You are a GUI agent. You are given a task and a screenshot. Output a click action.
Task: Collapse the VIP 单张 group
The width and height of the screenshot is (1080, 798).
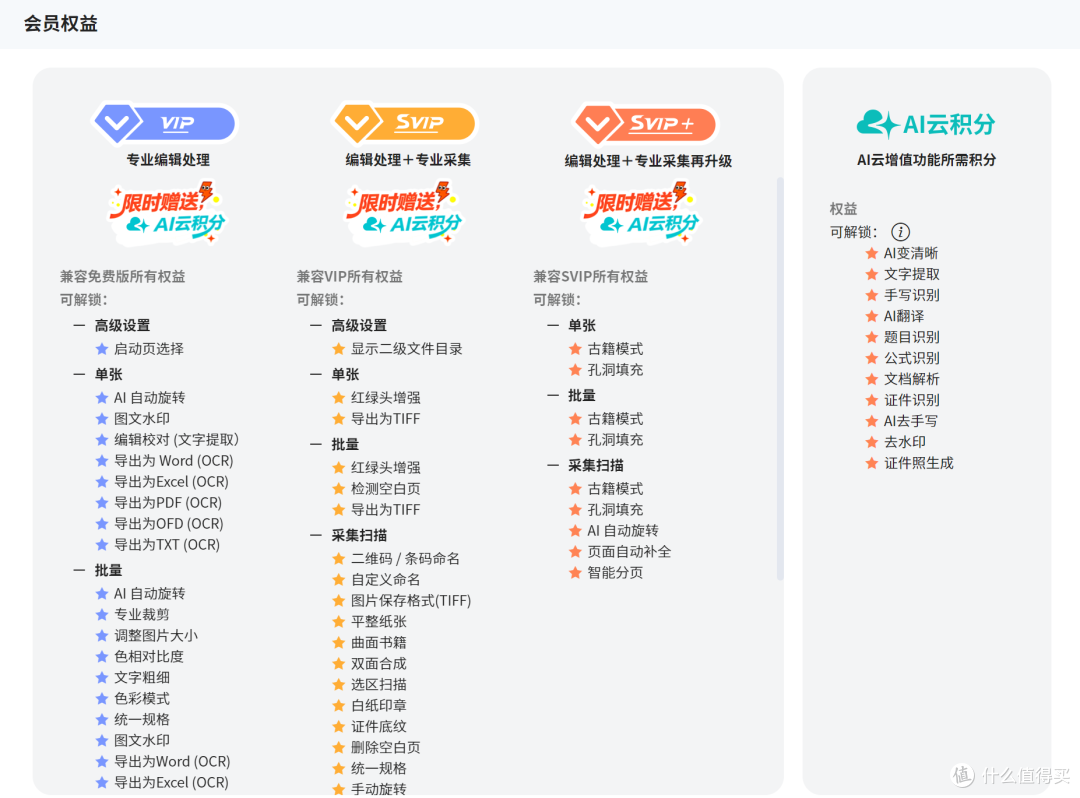point(79,375)
